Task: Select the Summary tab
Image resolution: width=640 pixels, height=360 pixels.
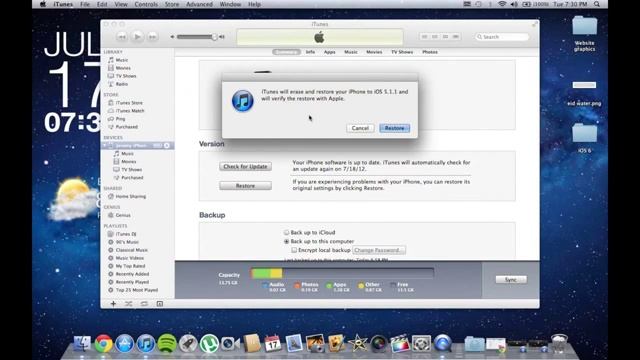Action: (x=286, y=52)
